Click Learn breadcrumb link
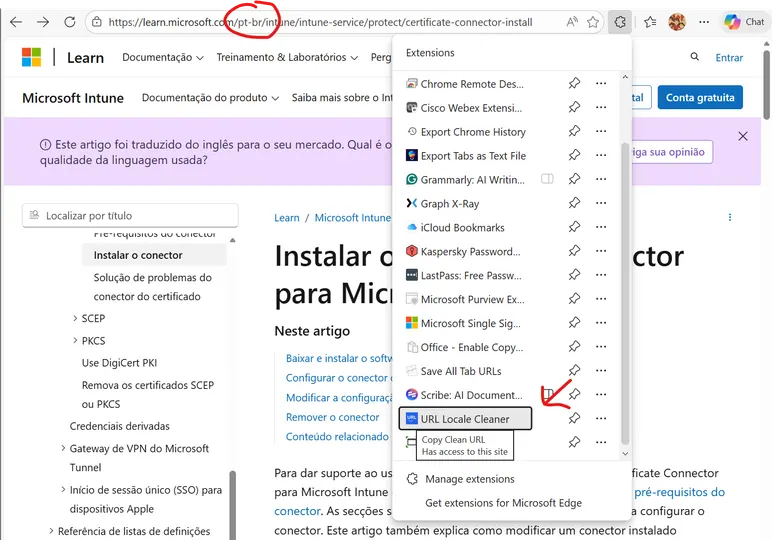The width and height of the screenshot is (772, 540). [287, 218]
